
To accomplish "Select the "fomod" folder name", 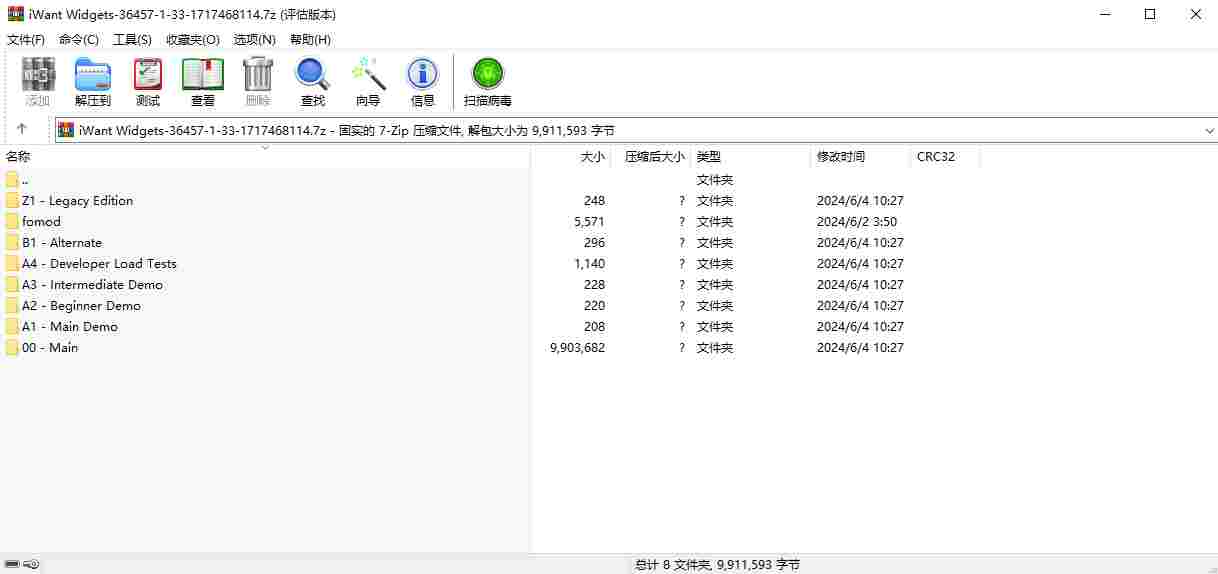I will pos(41,222).
